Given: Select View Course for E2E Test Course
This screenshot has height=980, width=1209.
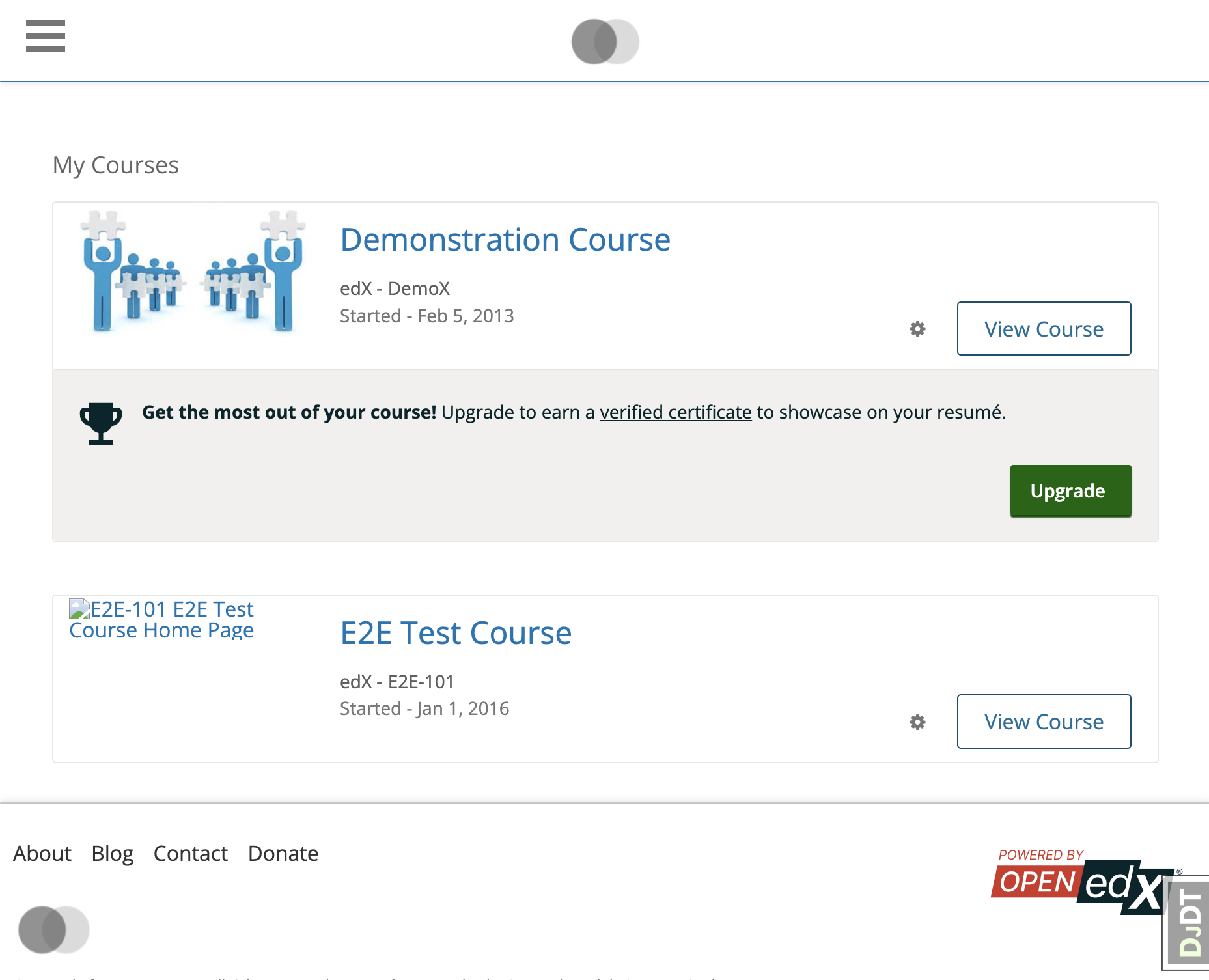Looking at the screenshot, I should point(1044,721).
